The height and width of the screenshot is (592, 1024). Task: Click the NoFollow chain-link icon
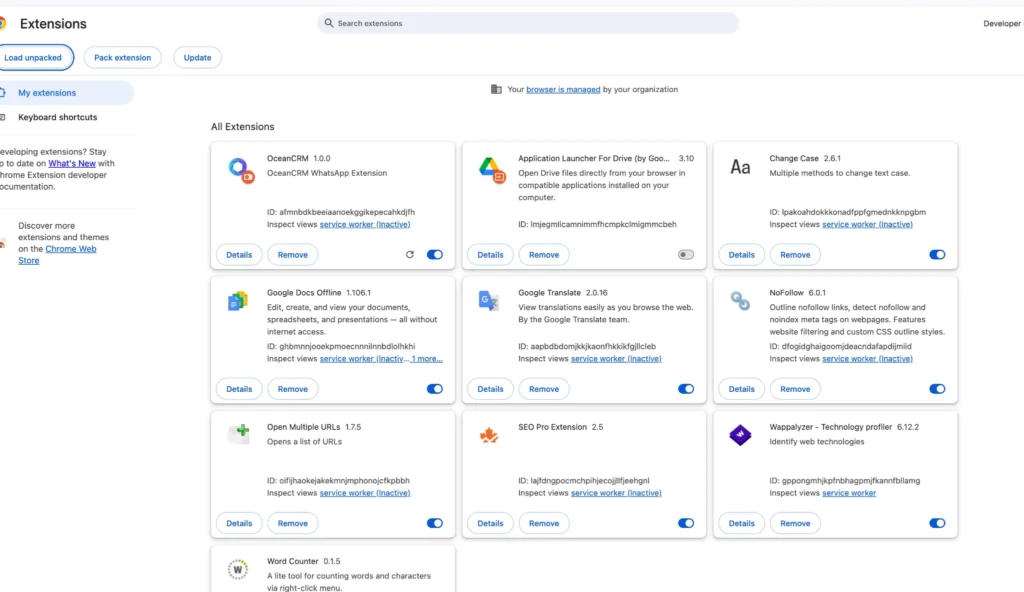[x=740, y=301]
